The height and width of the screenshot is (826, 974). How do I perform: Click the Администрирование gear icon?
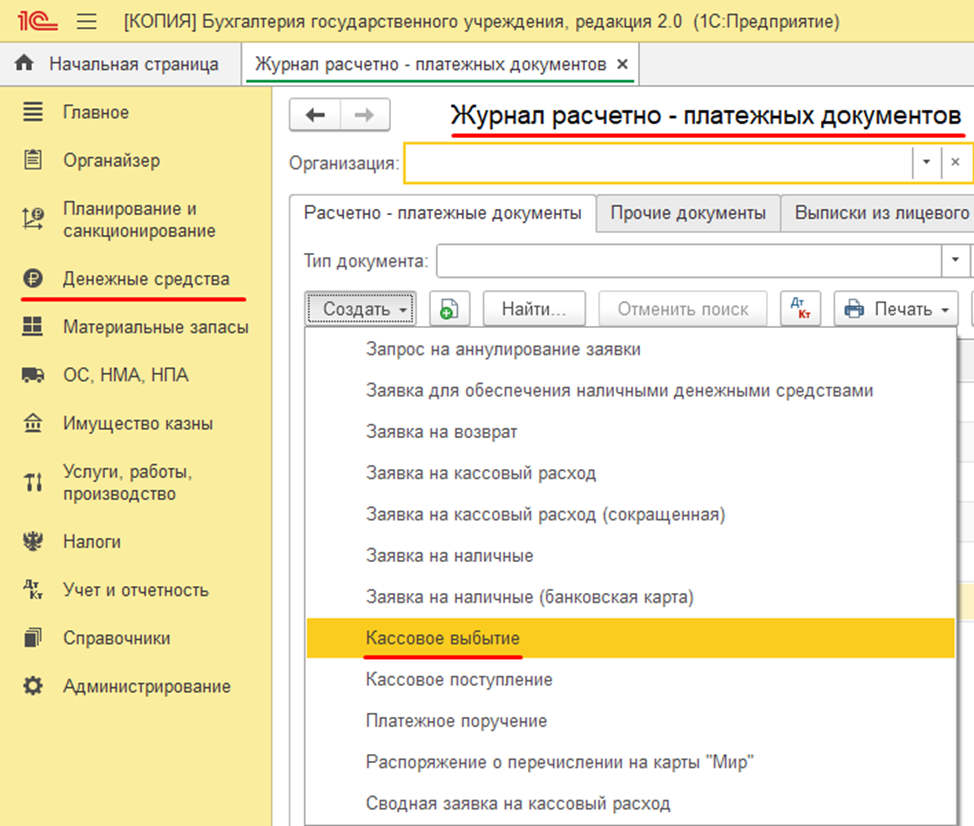(x=33, y=686)
